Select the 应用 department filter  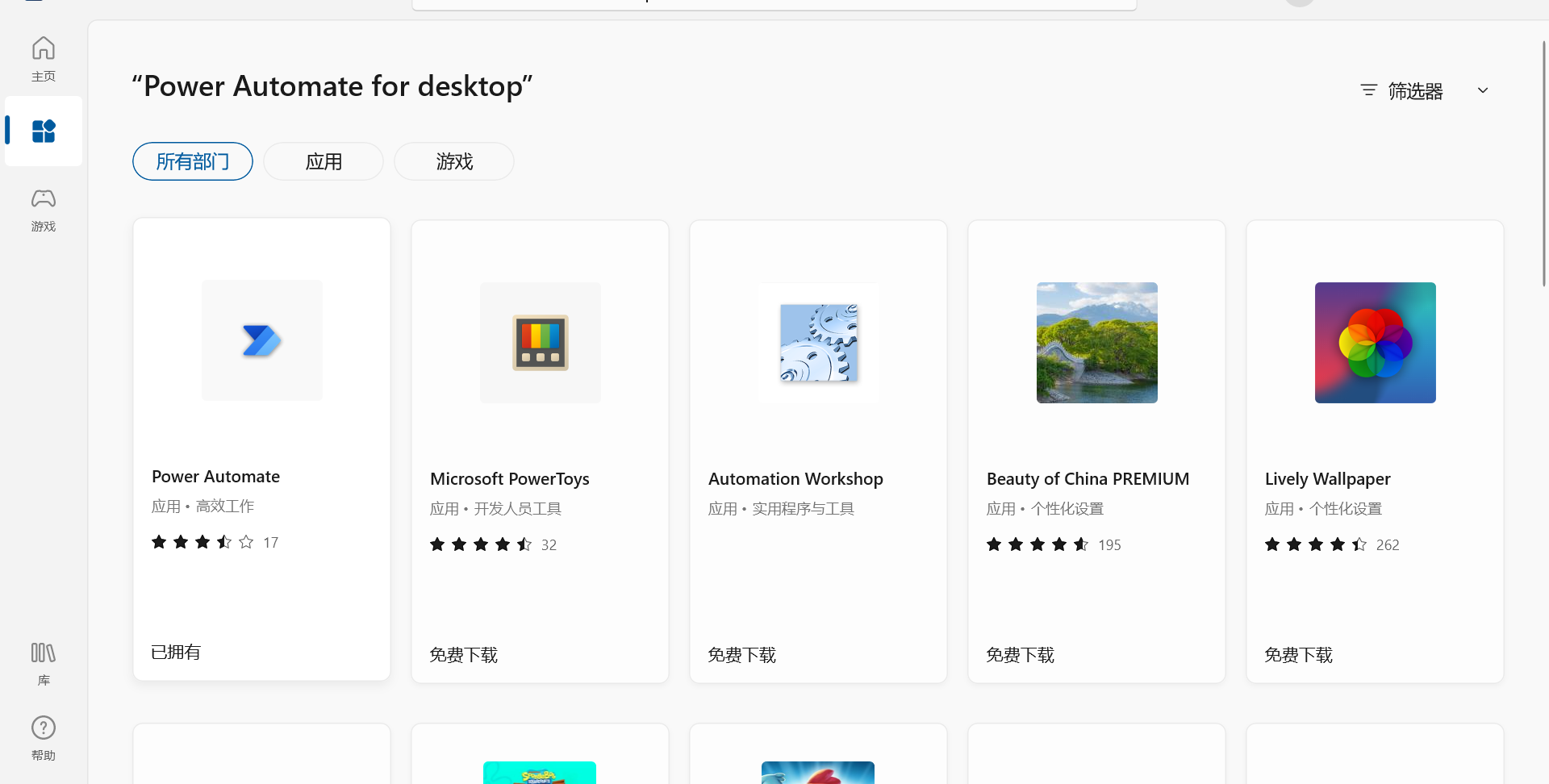click(x=323, y=161)
